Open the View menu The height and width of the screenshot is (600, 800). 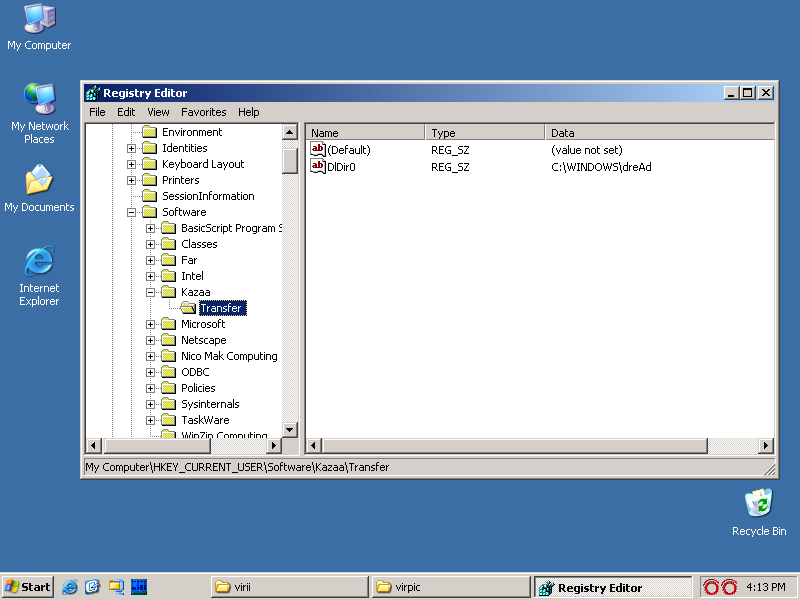[x=158, y=112]
